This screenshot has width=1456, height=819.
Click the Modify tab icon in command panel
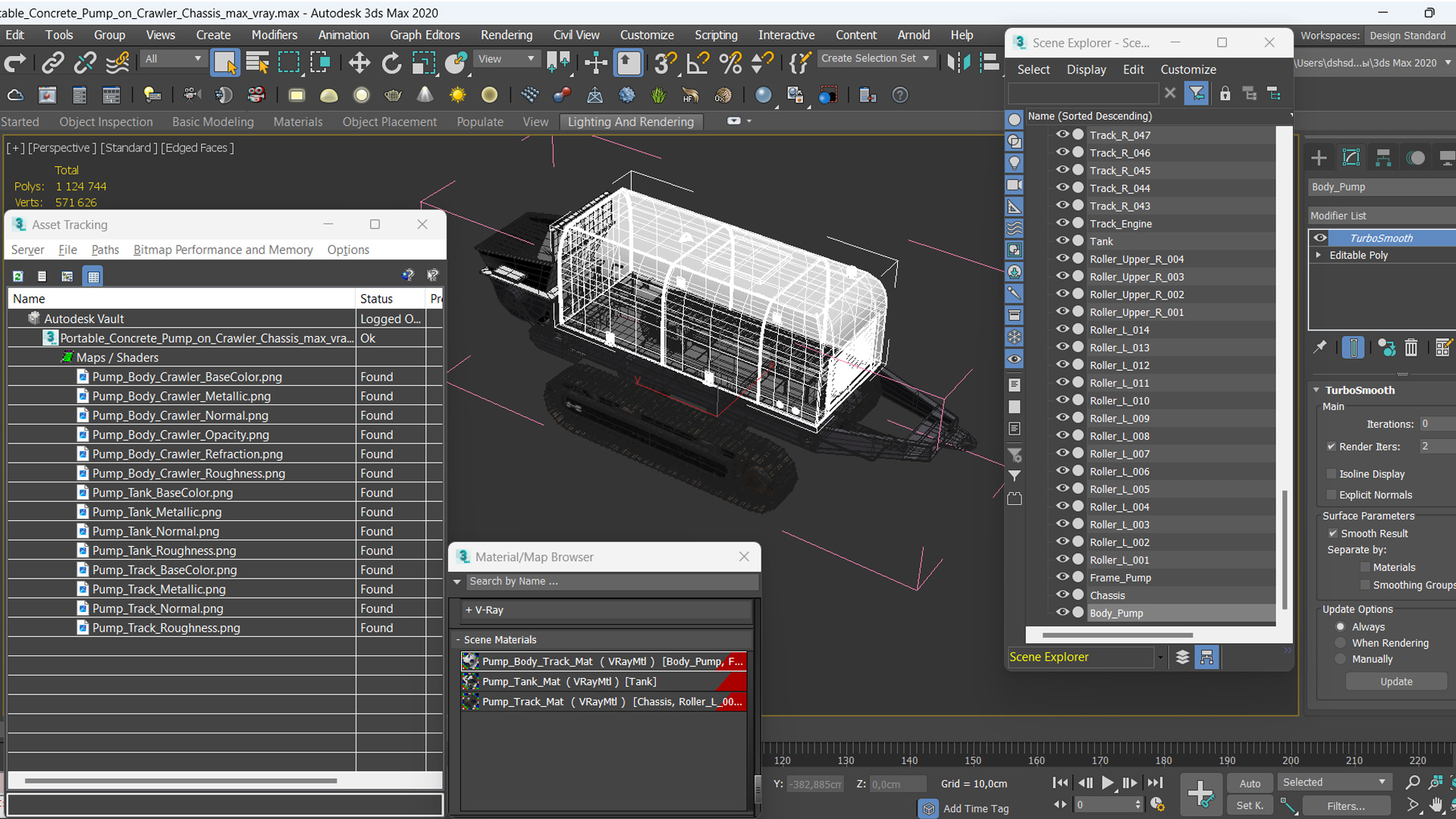tap(1351, 158)
